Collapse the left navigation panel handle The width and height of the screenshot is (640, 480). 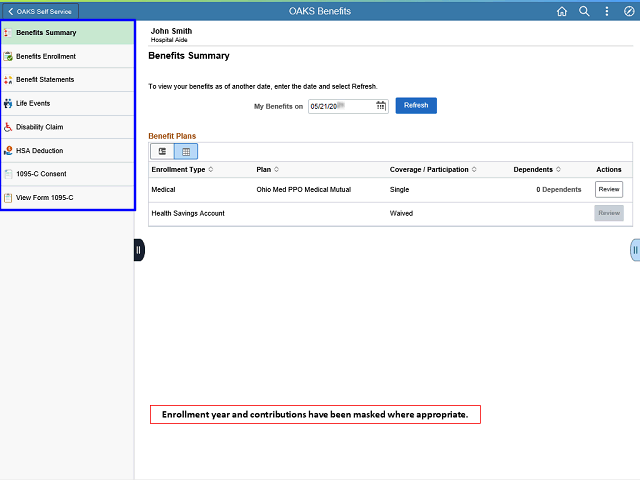(139, 250)
